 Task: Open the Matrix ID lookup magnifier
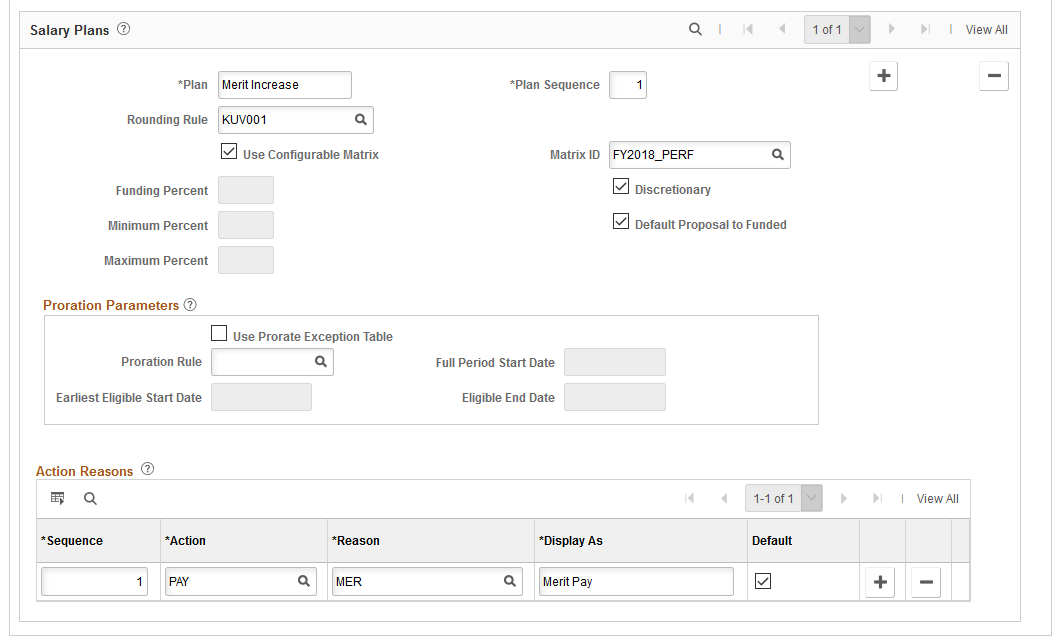point(778,155)
